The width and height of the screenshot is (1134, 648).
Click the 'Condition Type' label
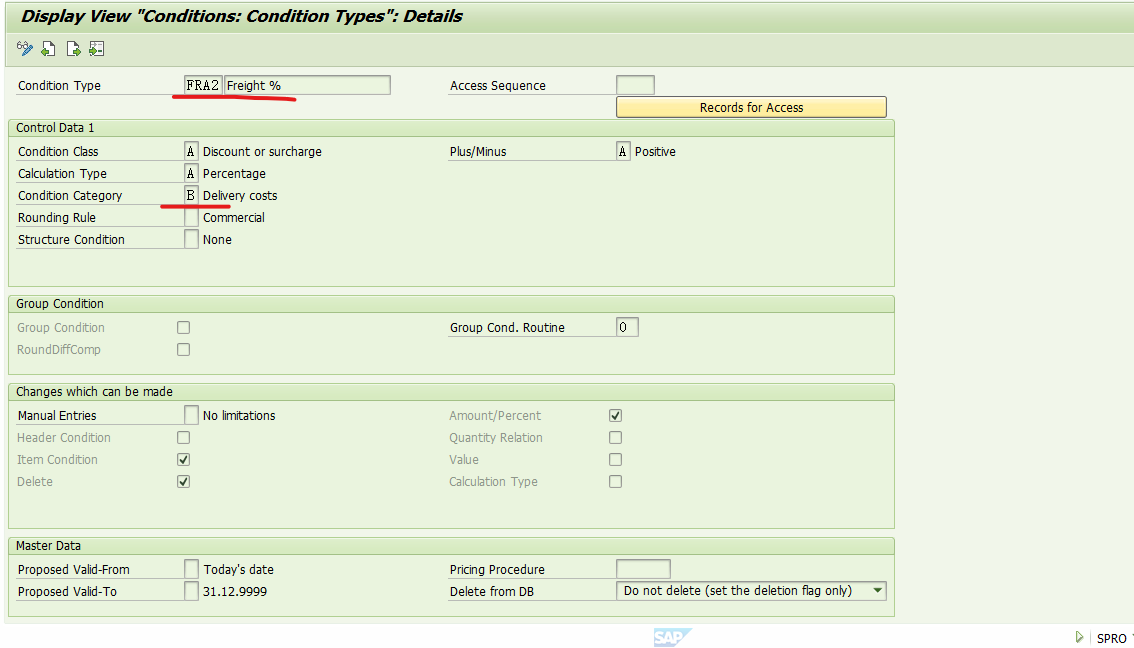click(x=59, y=85)
